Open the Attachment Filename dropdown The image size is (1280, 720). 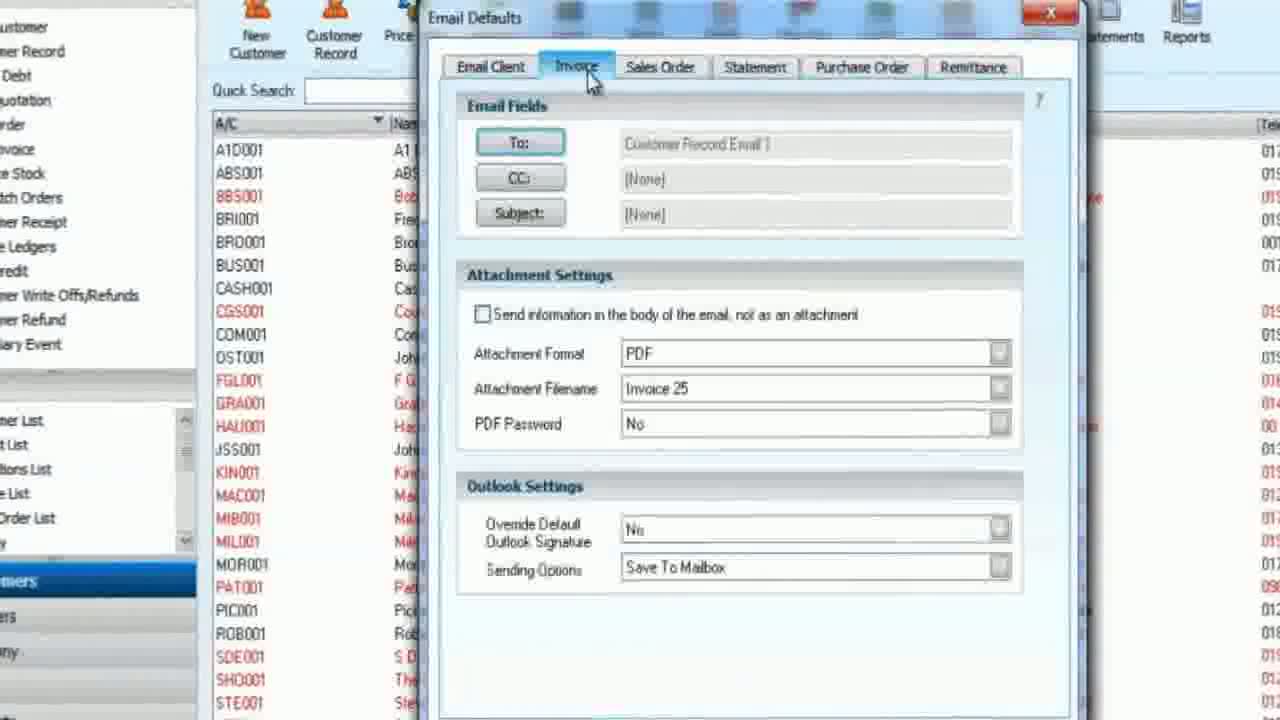point(1000,389)
